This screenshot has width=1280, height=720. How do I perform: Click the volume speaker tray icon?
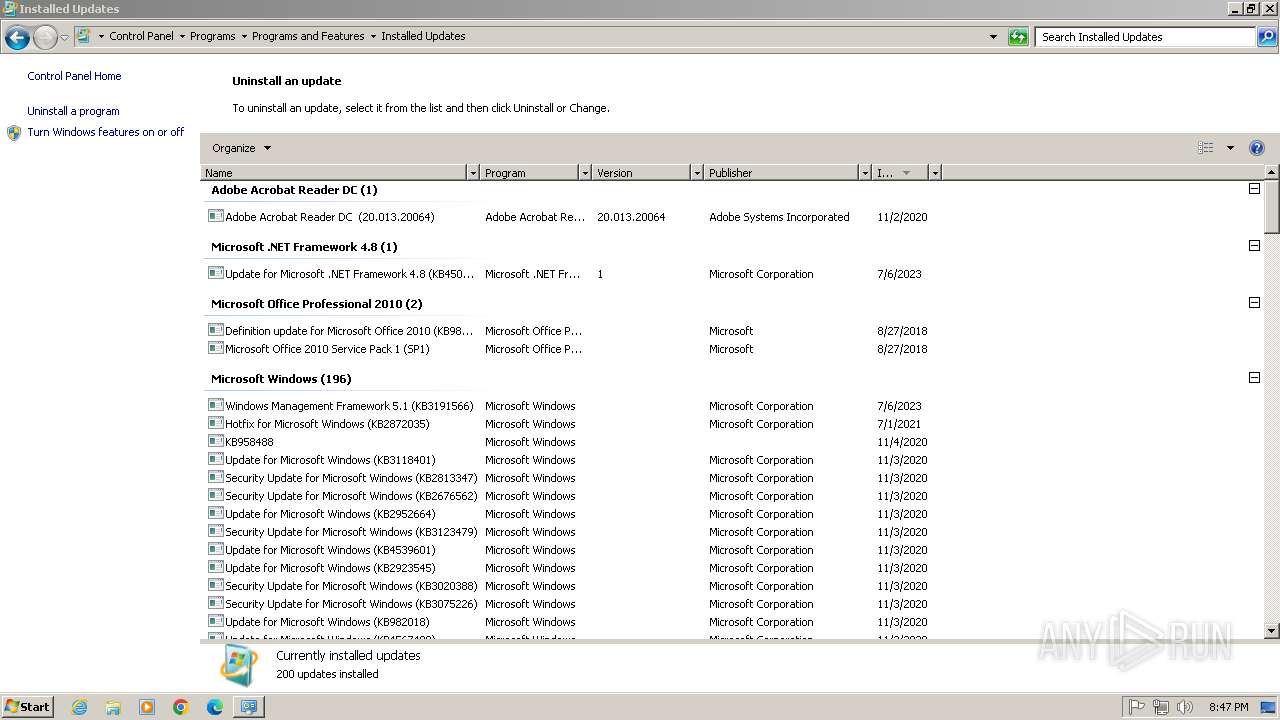(1185, 707)
